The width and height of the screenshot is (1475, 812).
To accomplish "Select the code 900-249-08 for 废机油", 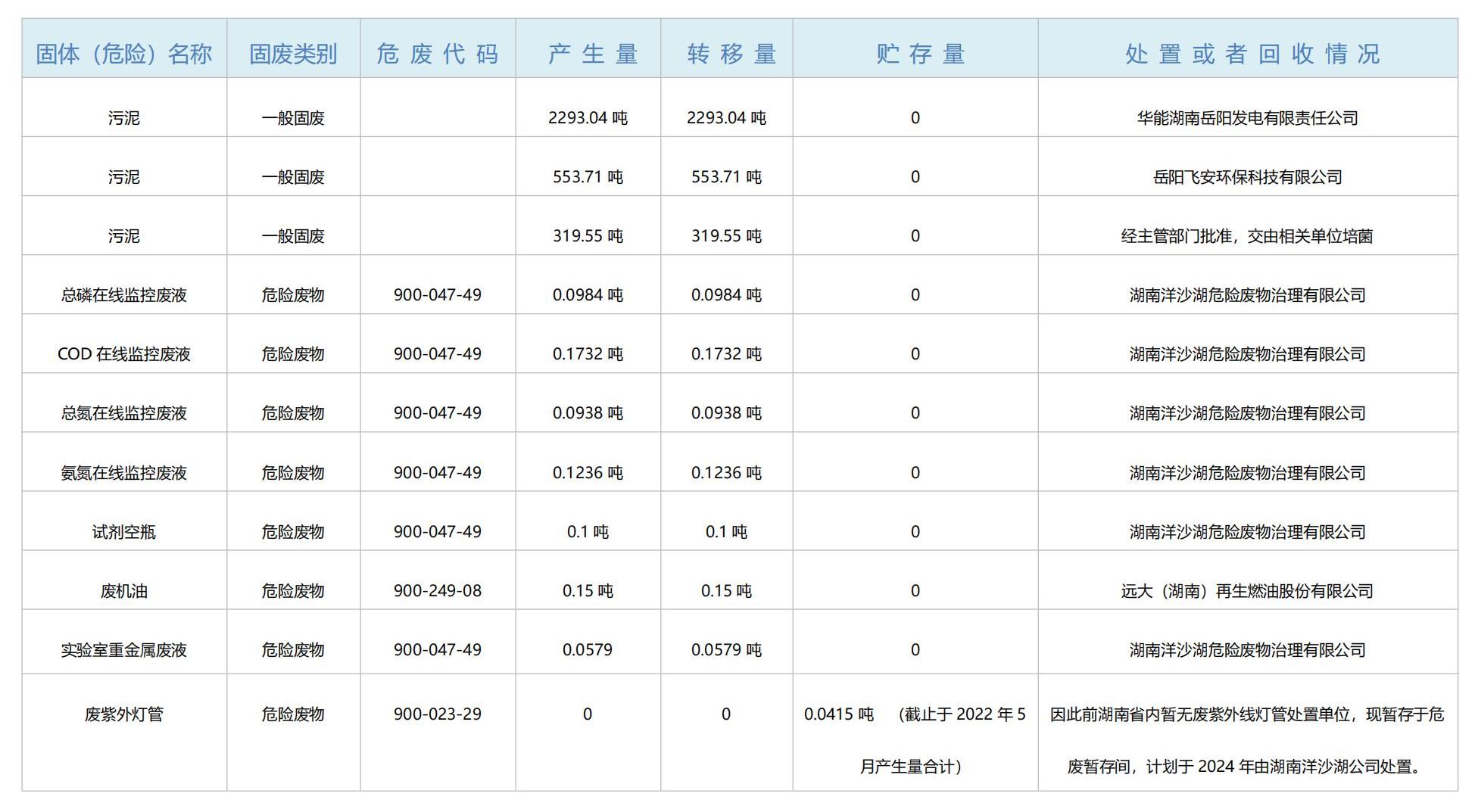I will (x=438, y=590).
